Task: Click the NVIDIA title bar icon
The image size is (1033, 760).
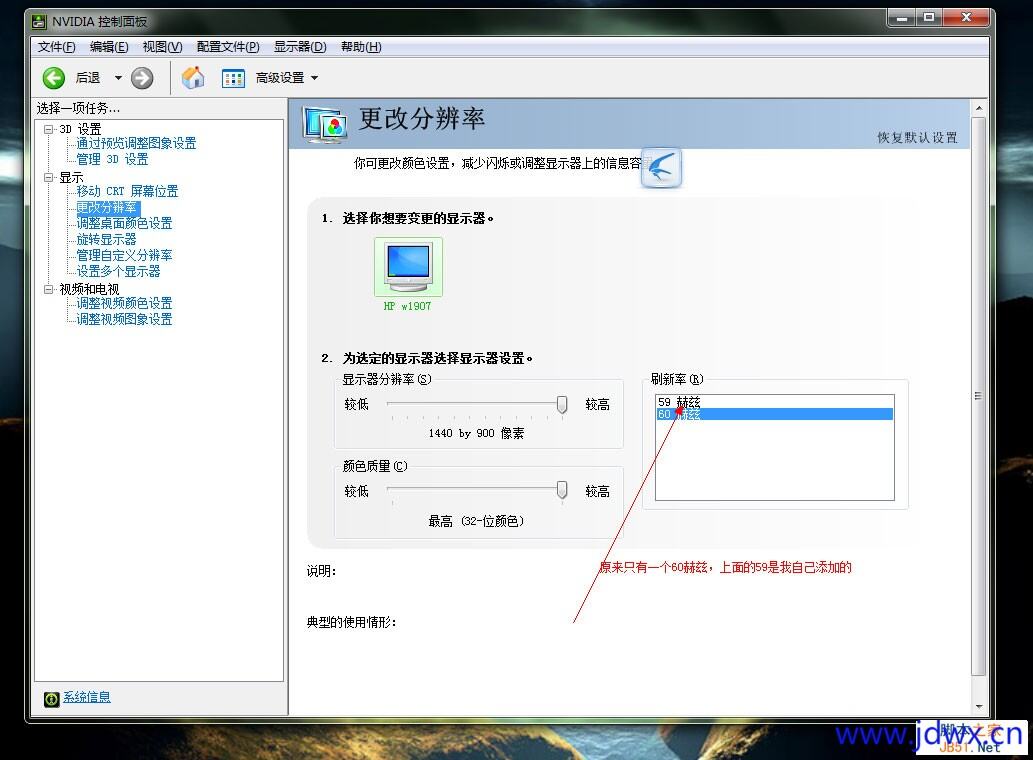Action: pyautogui.click(x=40, y=21)
